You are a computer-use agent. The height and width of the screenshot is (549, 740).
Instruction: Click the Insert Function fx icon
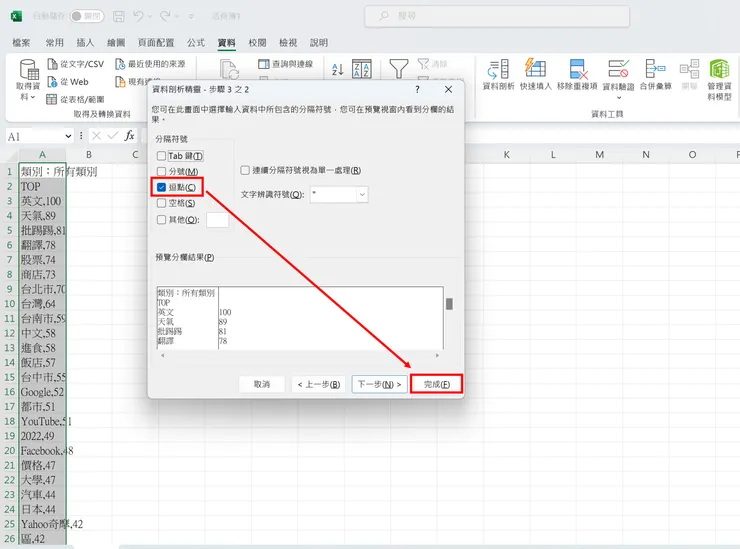coord(129,136)
